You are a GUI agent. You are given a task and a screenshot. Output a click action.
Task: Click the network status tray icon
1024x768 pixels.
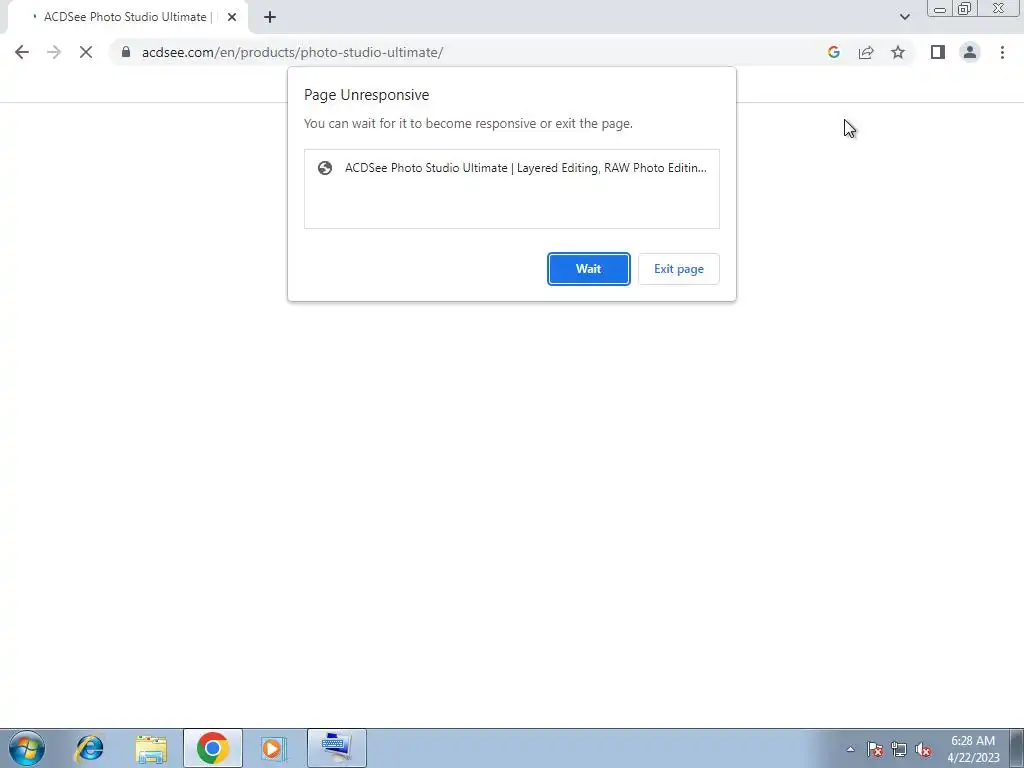point(899,749)
